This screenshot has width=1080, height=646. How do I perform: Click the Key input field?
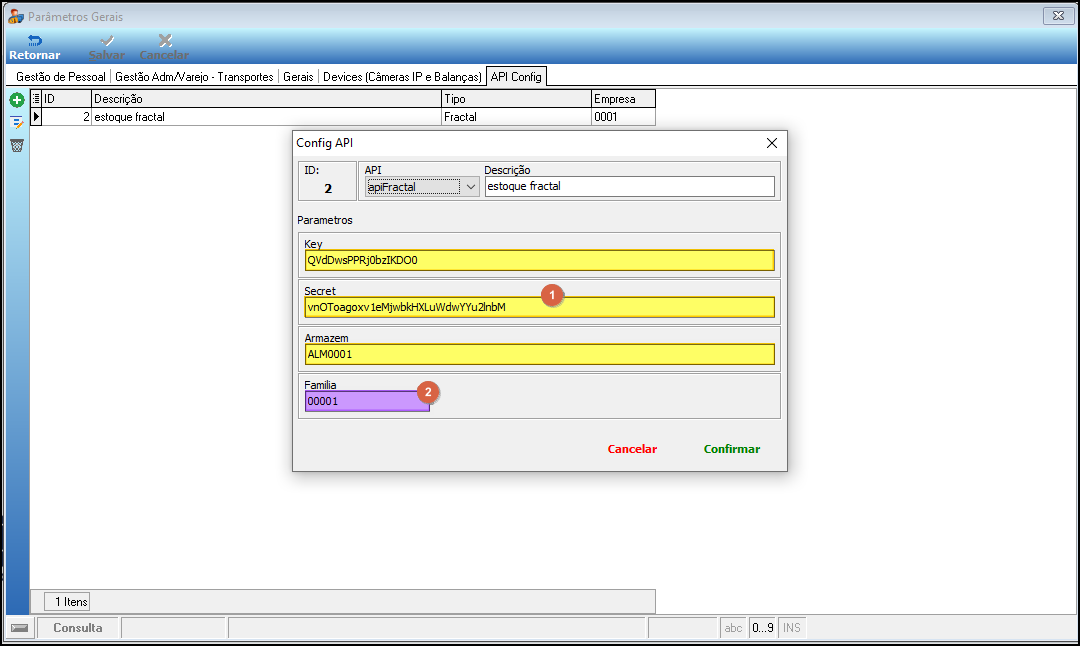tap(539, 260)
